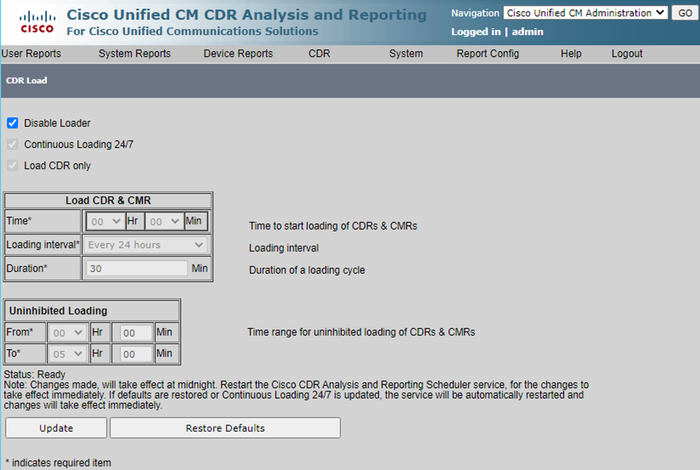Open the Help menu

click(x=571, y=54)
